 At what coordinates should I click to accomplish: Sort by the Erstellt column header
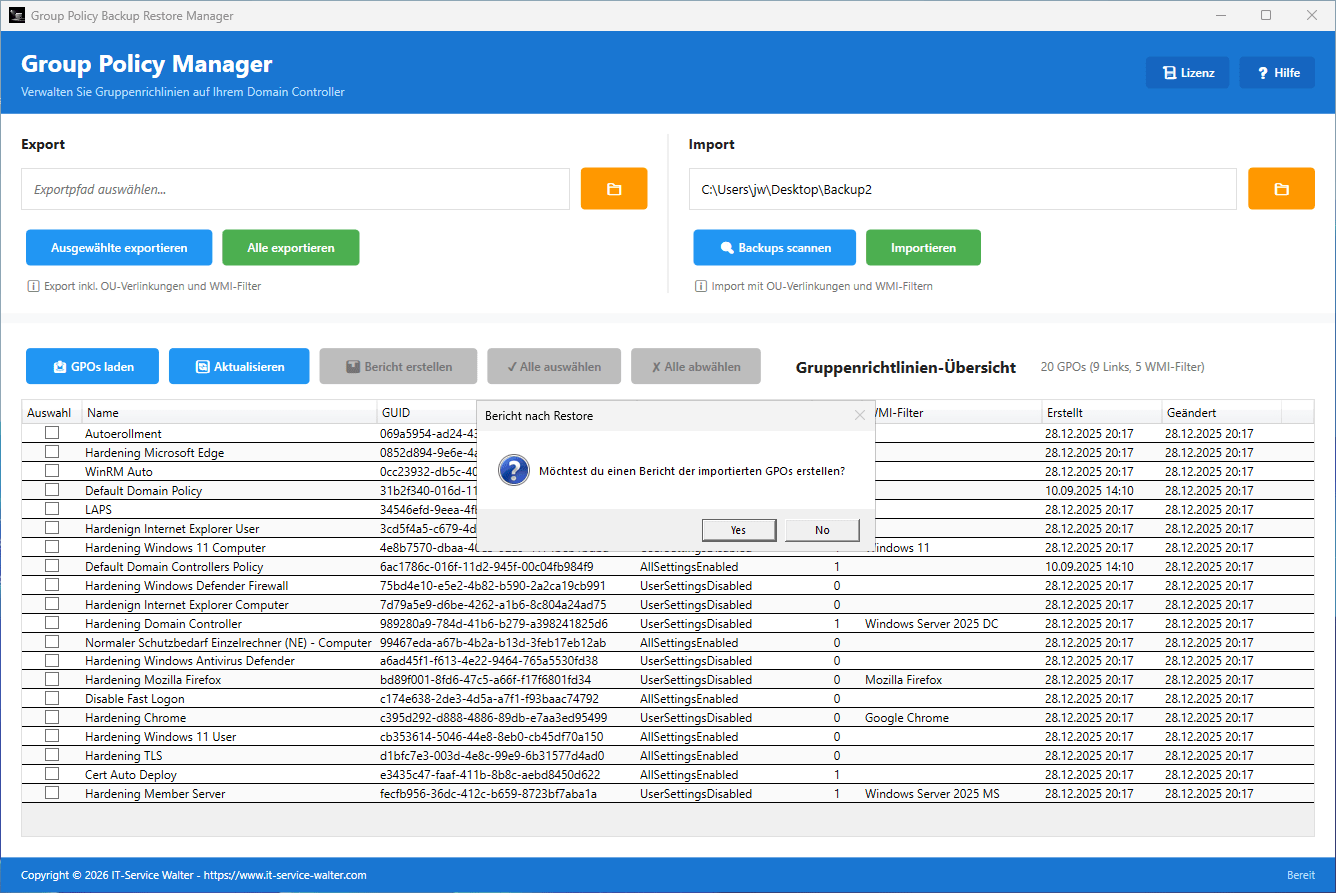click(1100, 413)
